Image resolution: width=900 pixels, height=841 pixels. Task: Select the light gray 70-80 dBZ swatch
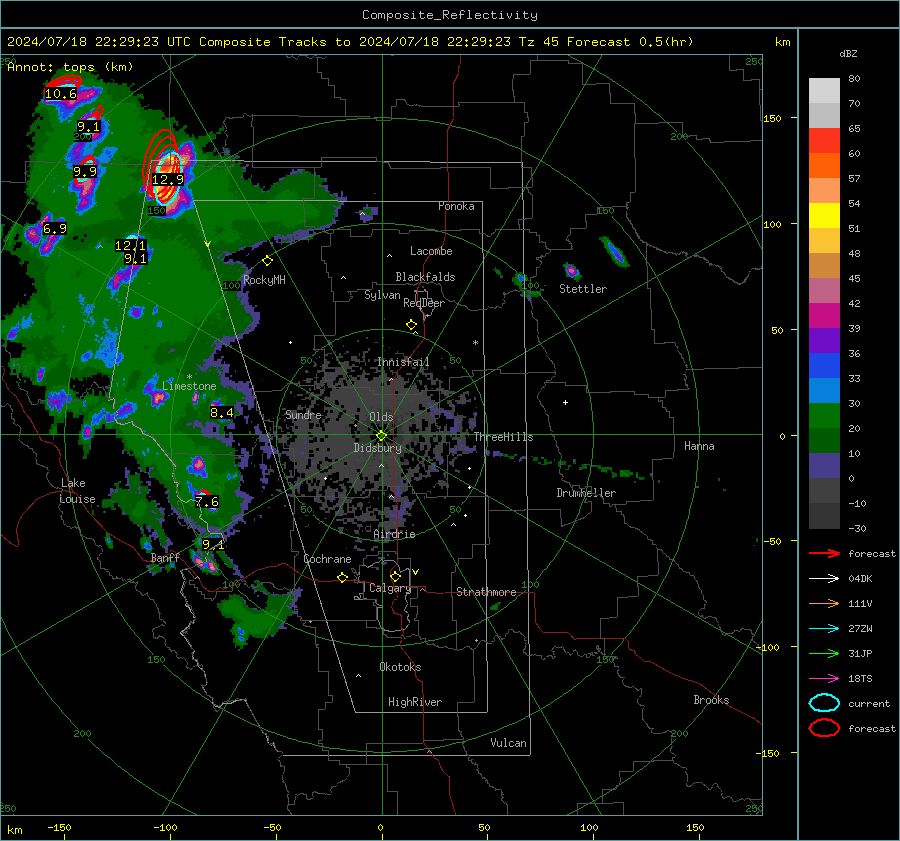click(x=824, y=91)
